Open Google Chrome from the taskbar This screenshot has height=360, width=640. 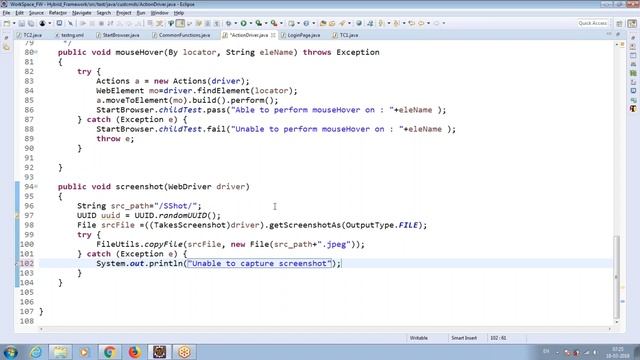(109, 352)
